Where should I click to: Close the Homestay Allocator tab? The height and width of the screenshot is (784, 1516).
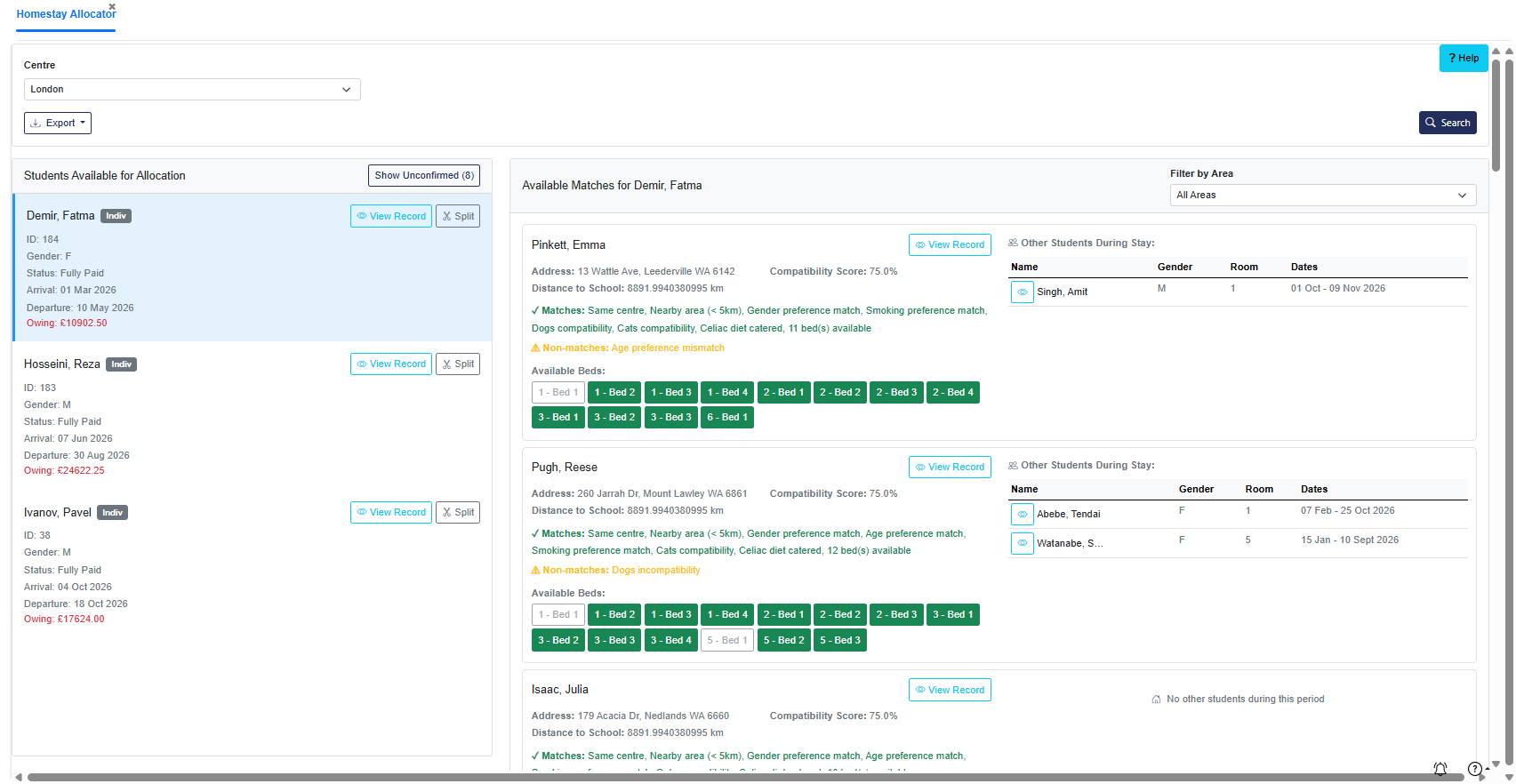pyautogui.click(x=112, y=6)
